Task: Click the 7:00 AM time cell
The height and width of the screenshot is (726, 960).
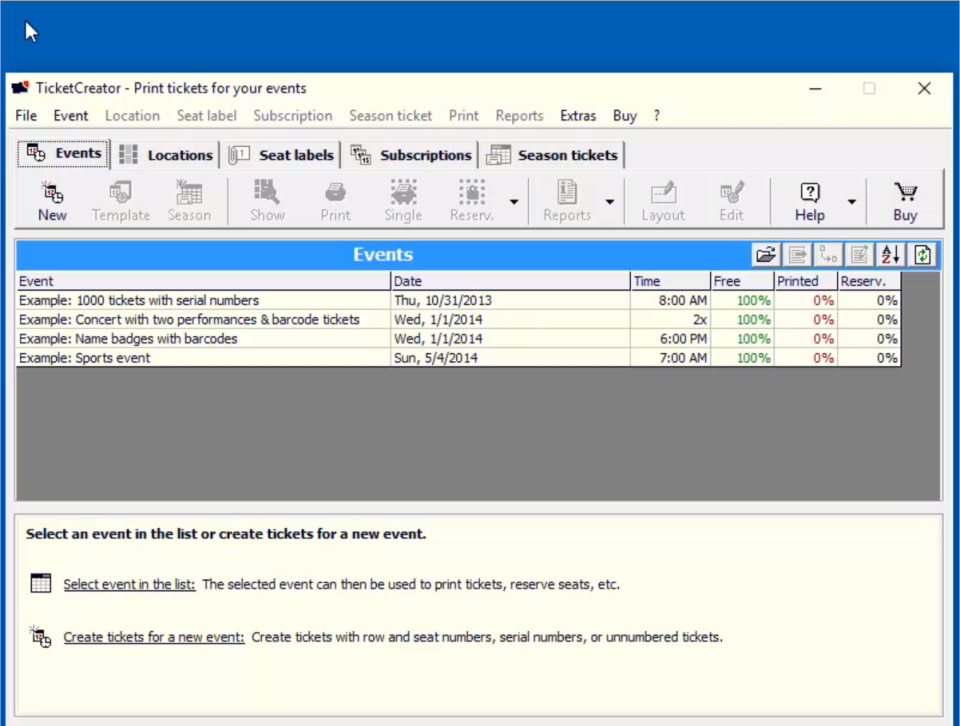Action: pyautogui.click(x=670, y=357)
